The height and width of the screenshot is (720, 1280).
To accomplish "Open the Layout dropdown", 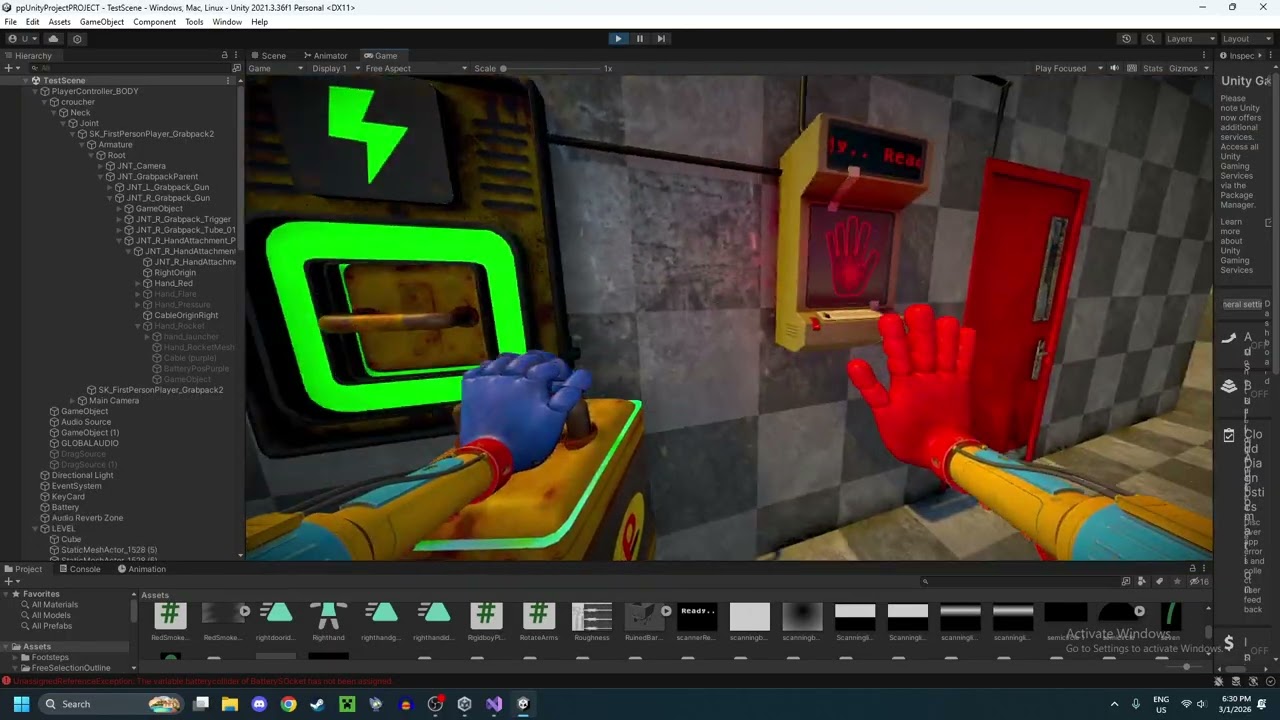I will (1247, 39).
